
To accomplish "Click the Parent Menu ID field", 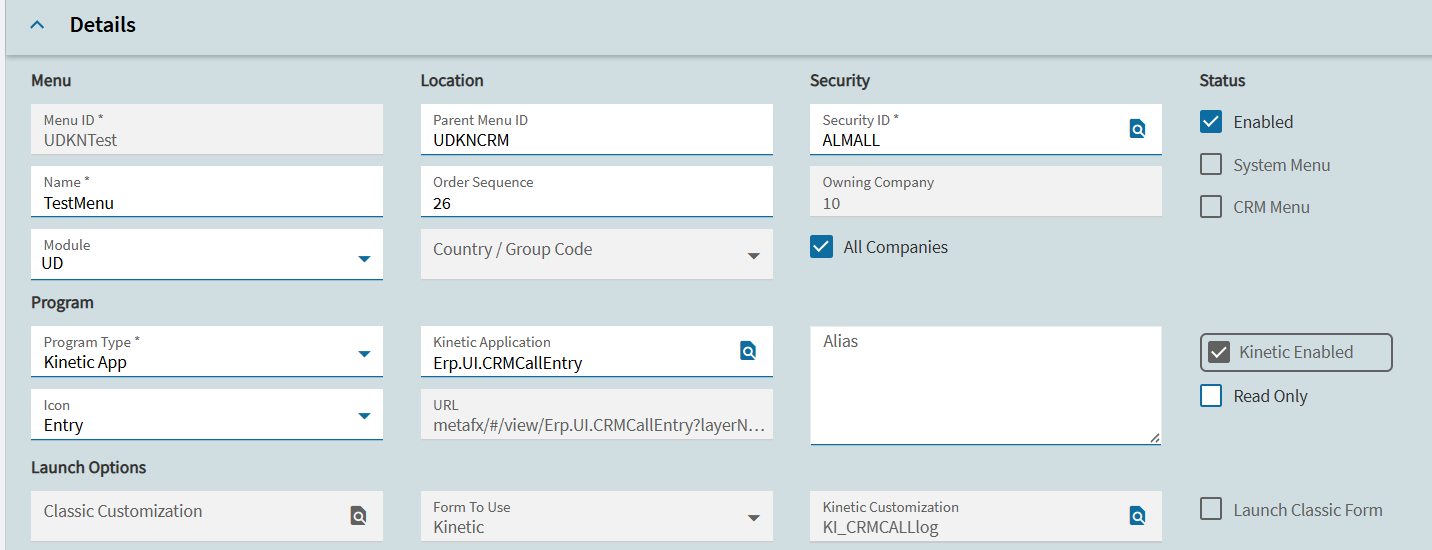I will point(596,140).
